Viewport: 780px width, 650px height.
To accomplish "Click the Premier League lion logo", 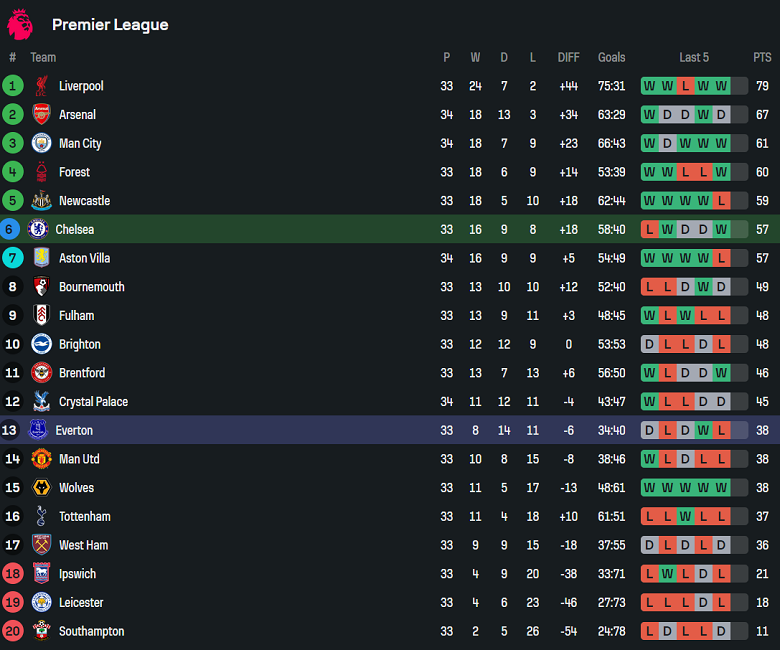I will [20, 24].
